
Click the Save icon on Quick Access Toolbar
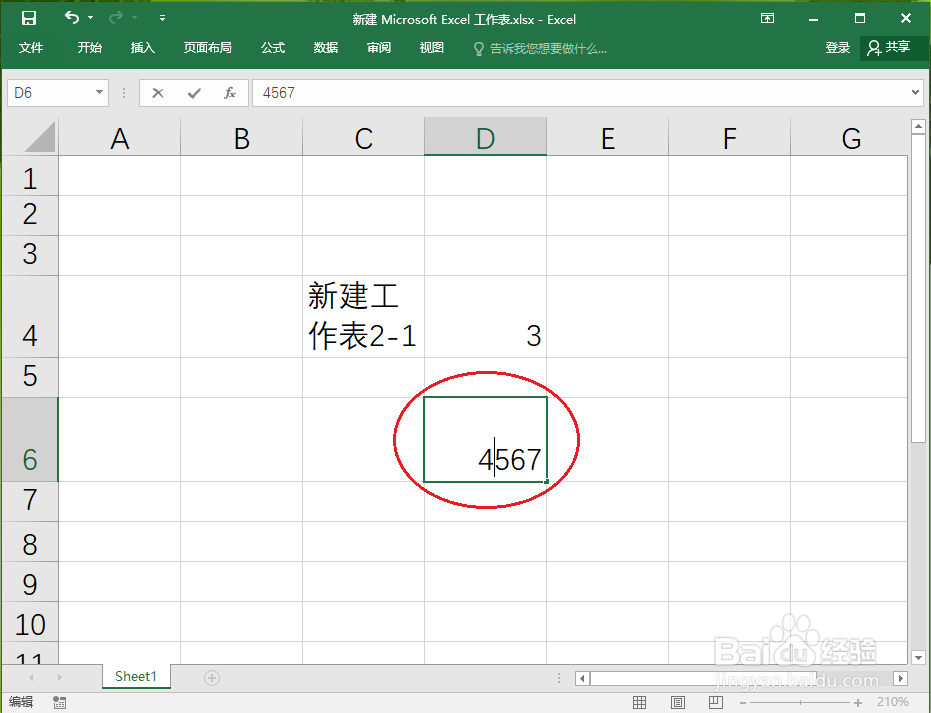click(x=27, y=17)
